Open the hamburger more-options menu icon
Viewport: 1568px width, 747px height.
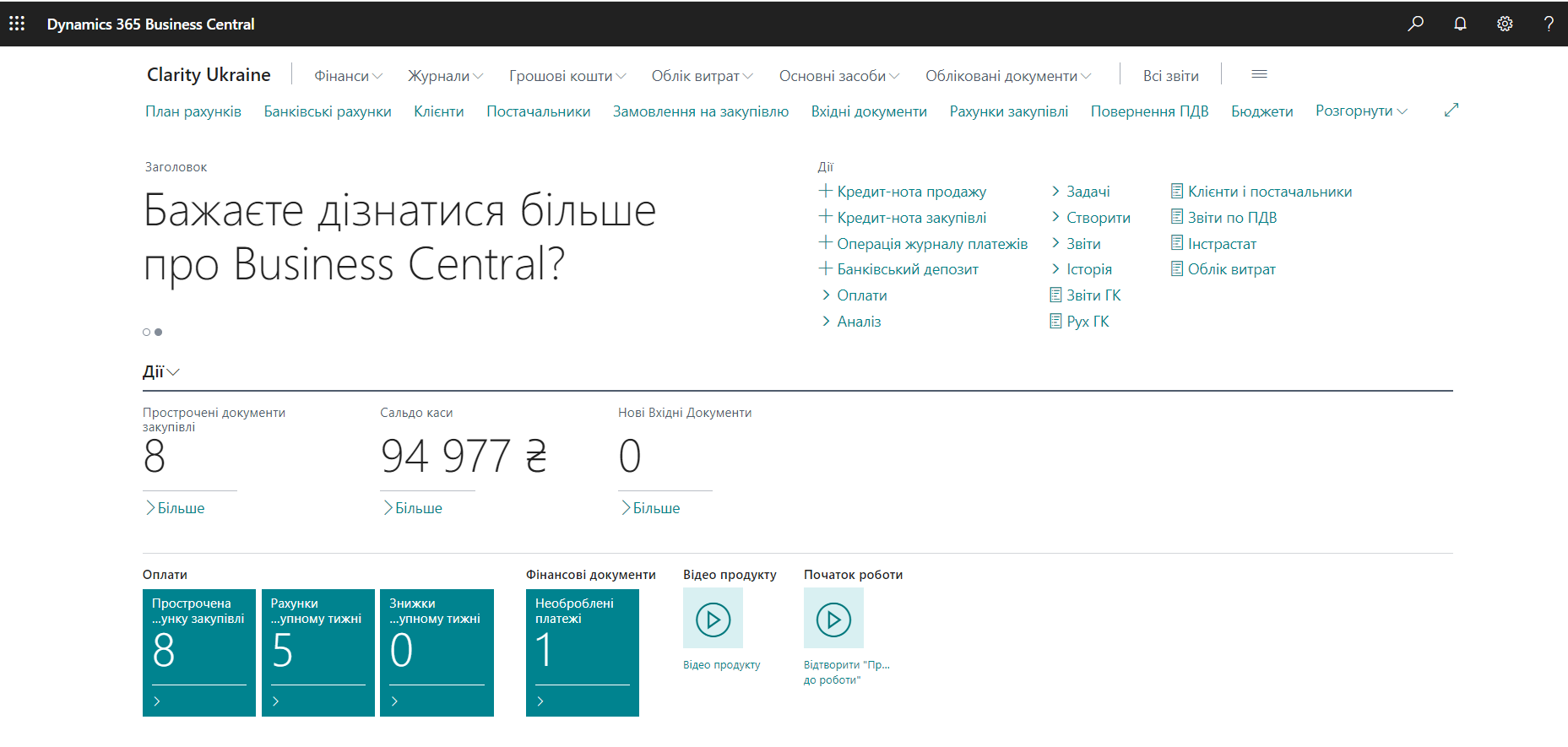pos(1259,75)
